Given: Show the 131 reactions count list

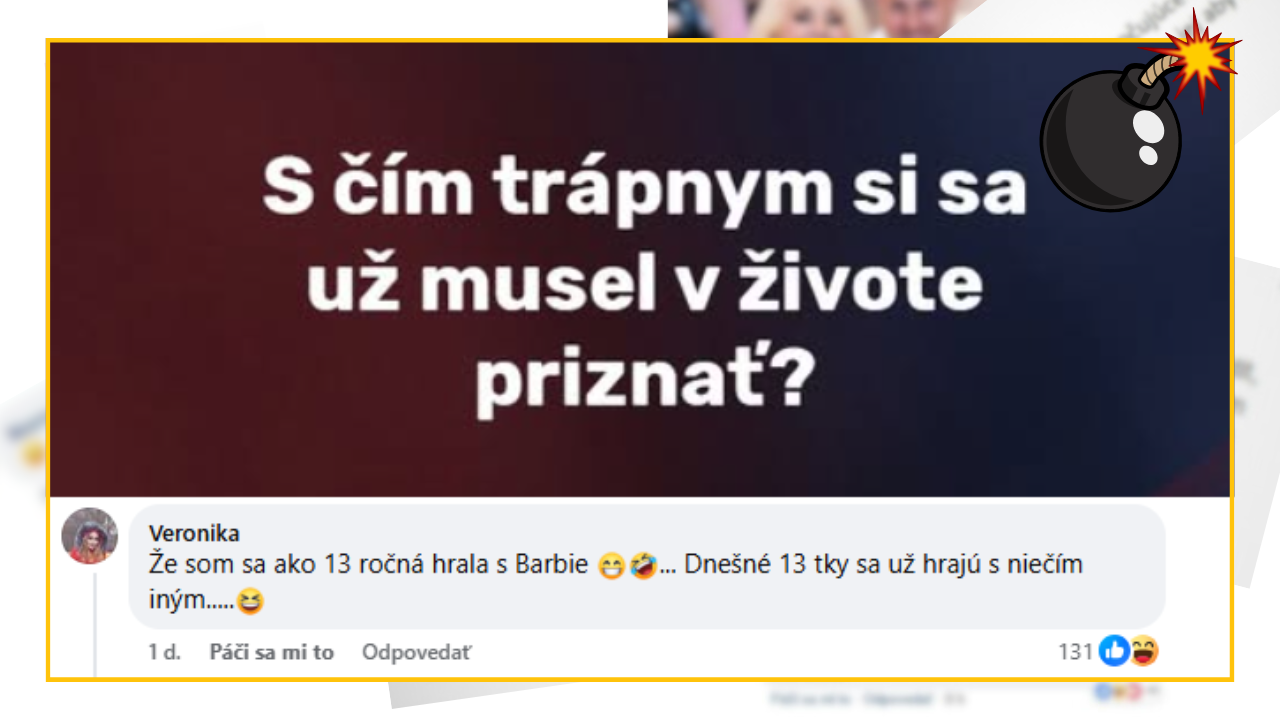Looking at the screenshot, I should coord(1075,652).
